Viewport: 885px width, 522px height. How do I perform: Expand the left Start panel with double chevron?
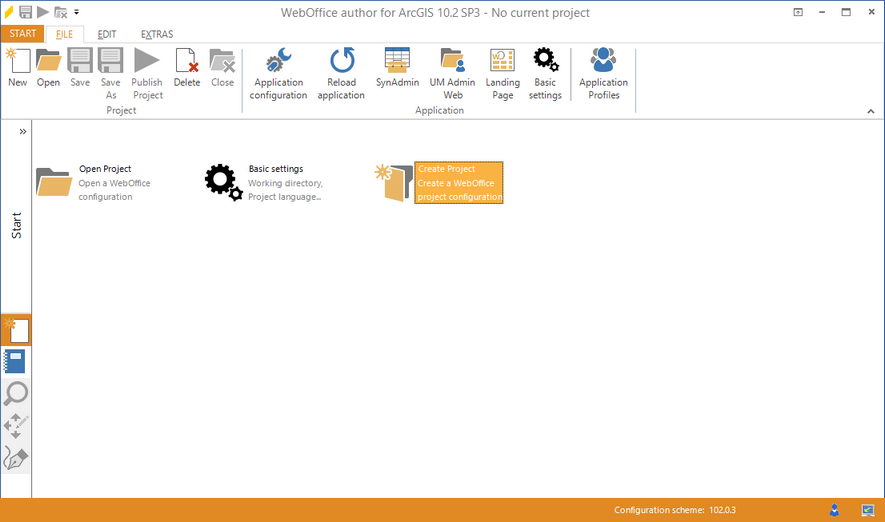click(x=23, y=131)
